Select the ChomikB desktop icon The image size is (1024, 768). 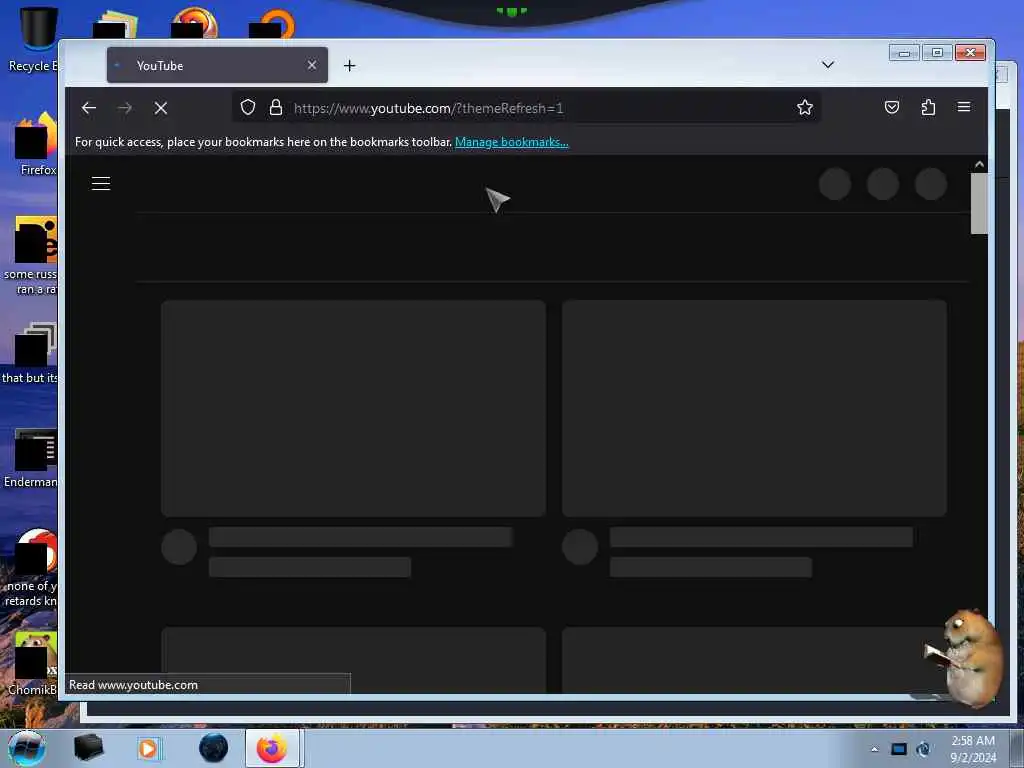[33, 664]
